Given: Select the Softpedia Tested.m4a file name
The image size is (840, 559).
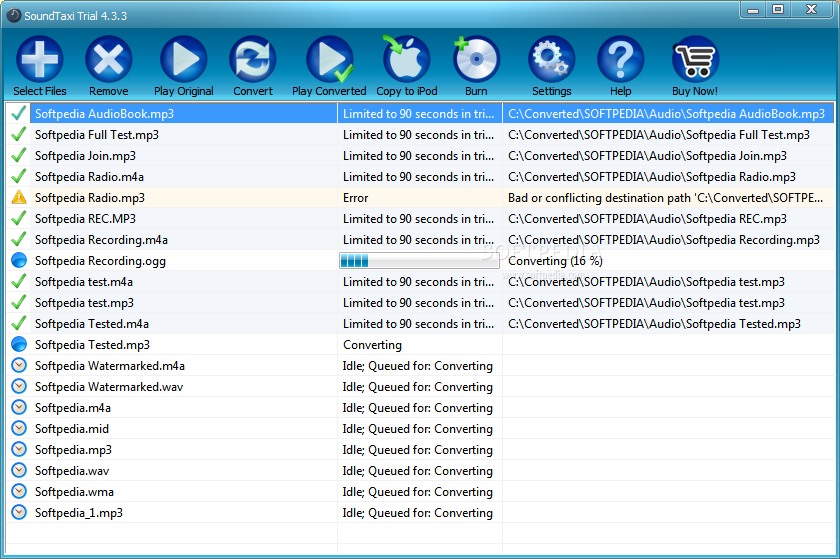Looking at the screenshot, I should (92, 324).
